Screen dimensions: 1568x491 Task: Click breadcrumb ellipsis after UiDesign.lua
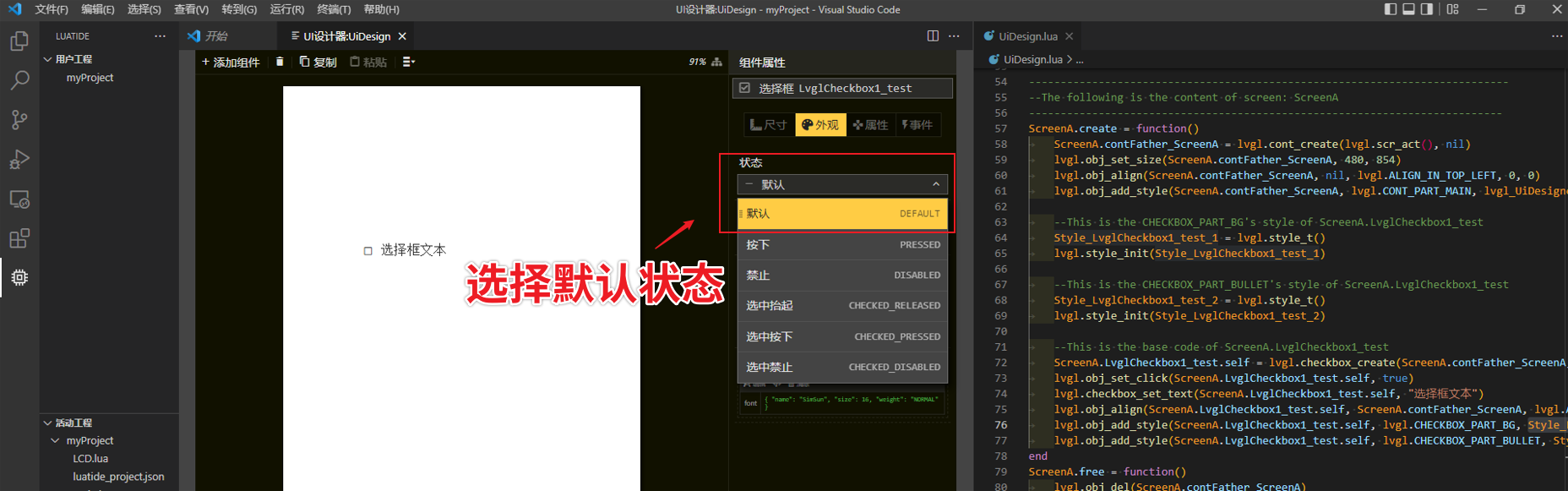(x=1080, y=59)
